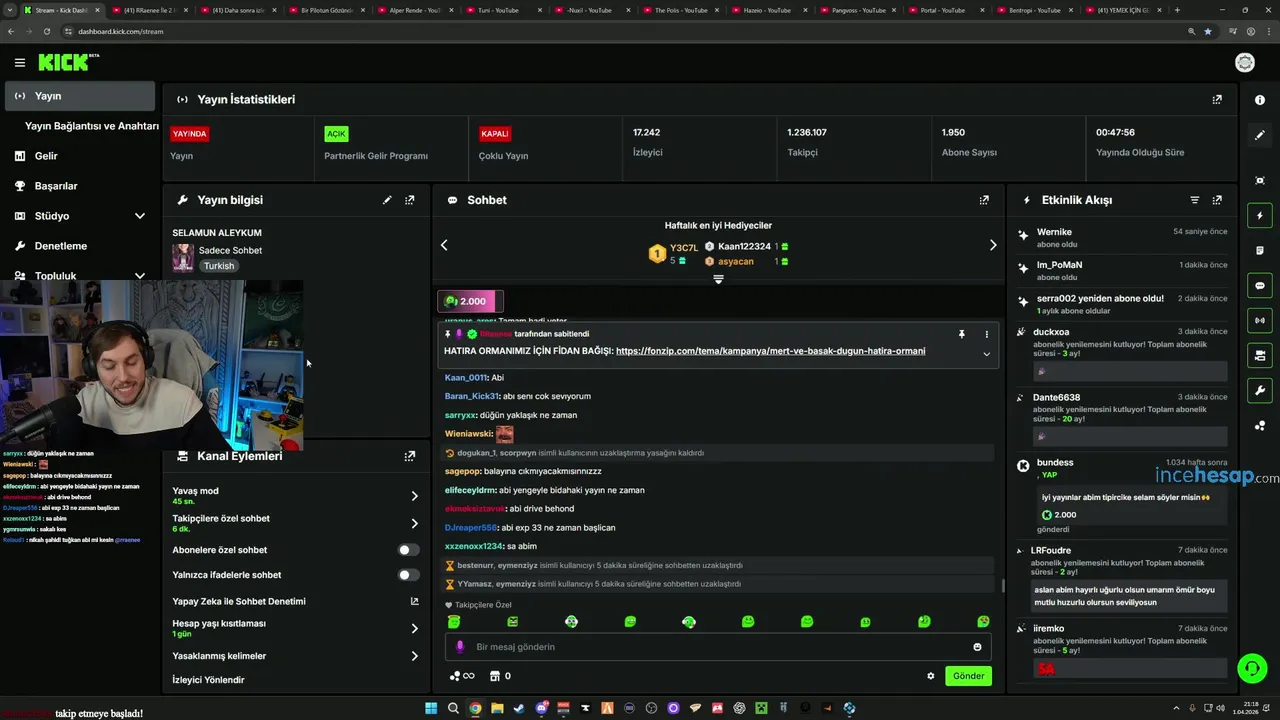
Task: Open the pinned message three-dot menu
Action: click(x=986, y=334)
